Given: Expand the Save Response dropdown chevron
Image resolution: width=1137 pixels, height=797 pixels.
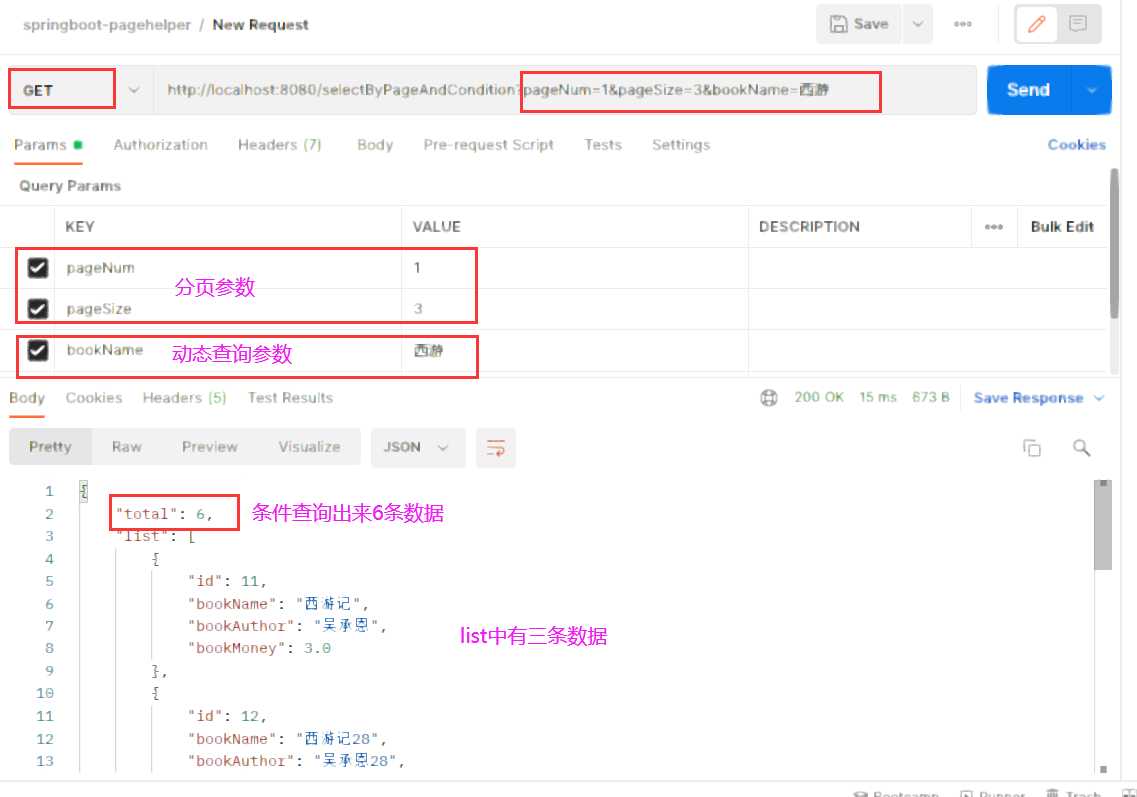Looking at the screenshot, I should click(1099, 398).
